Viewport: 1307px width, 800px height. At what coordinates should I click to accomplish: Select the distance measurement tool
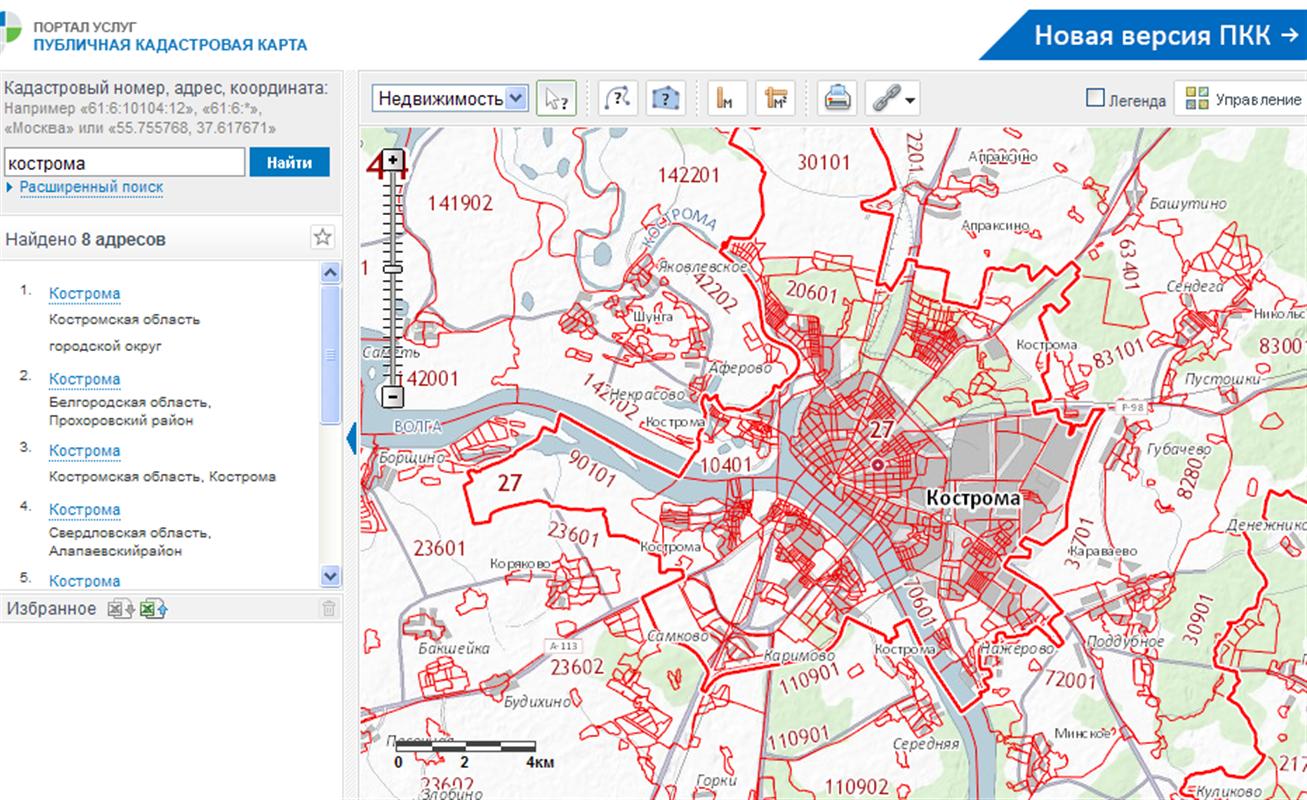727,98
